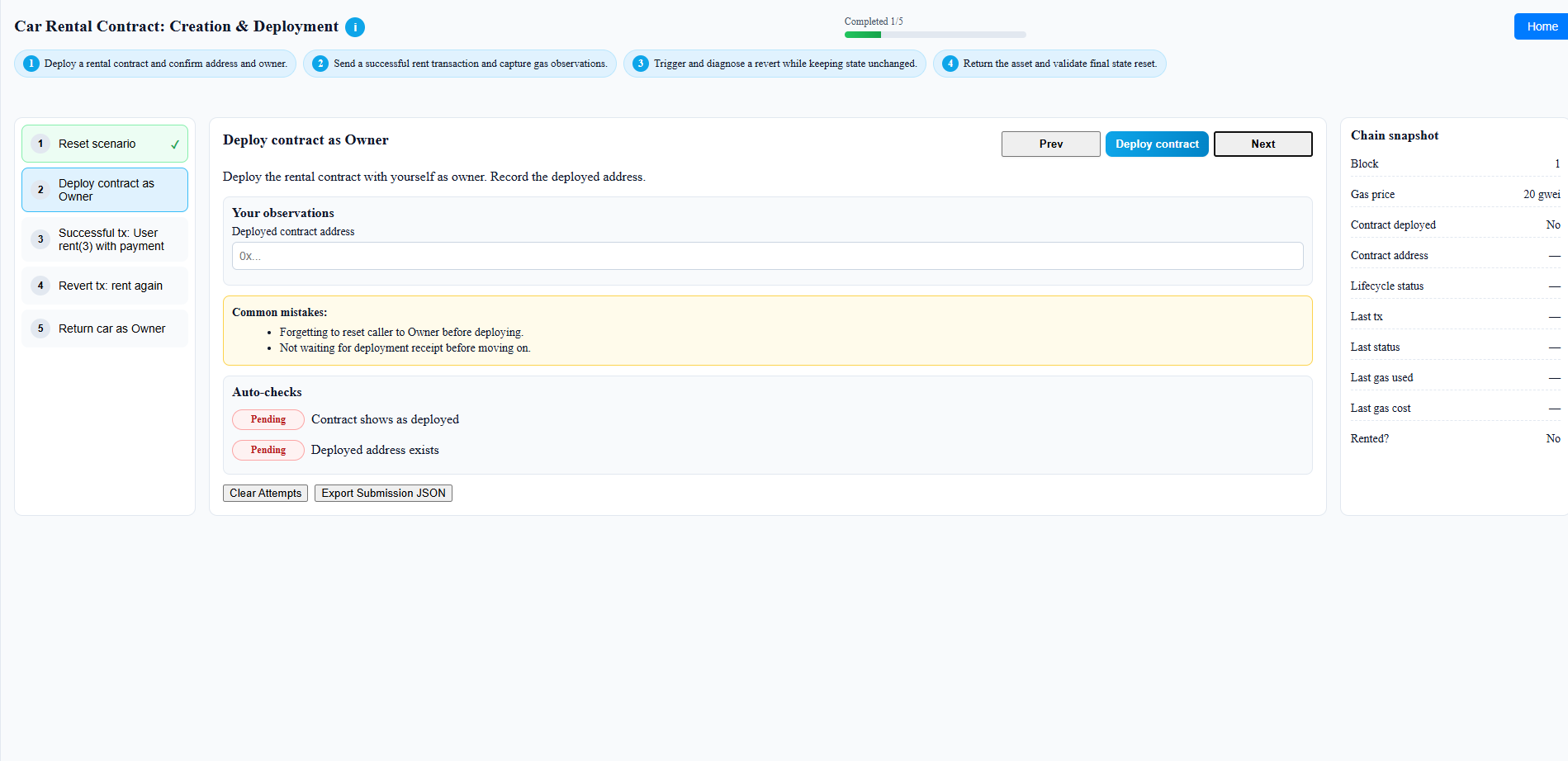Click the number 3 objective badge
The height and width of the screenshot is (761, 1568).
click(x=641, y=64)
